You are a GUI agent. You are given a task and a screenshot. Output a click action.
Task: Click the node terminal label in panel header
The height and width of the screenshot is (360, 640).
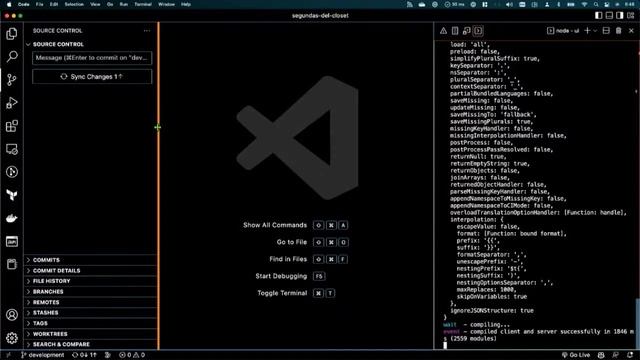click(563, 31)
